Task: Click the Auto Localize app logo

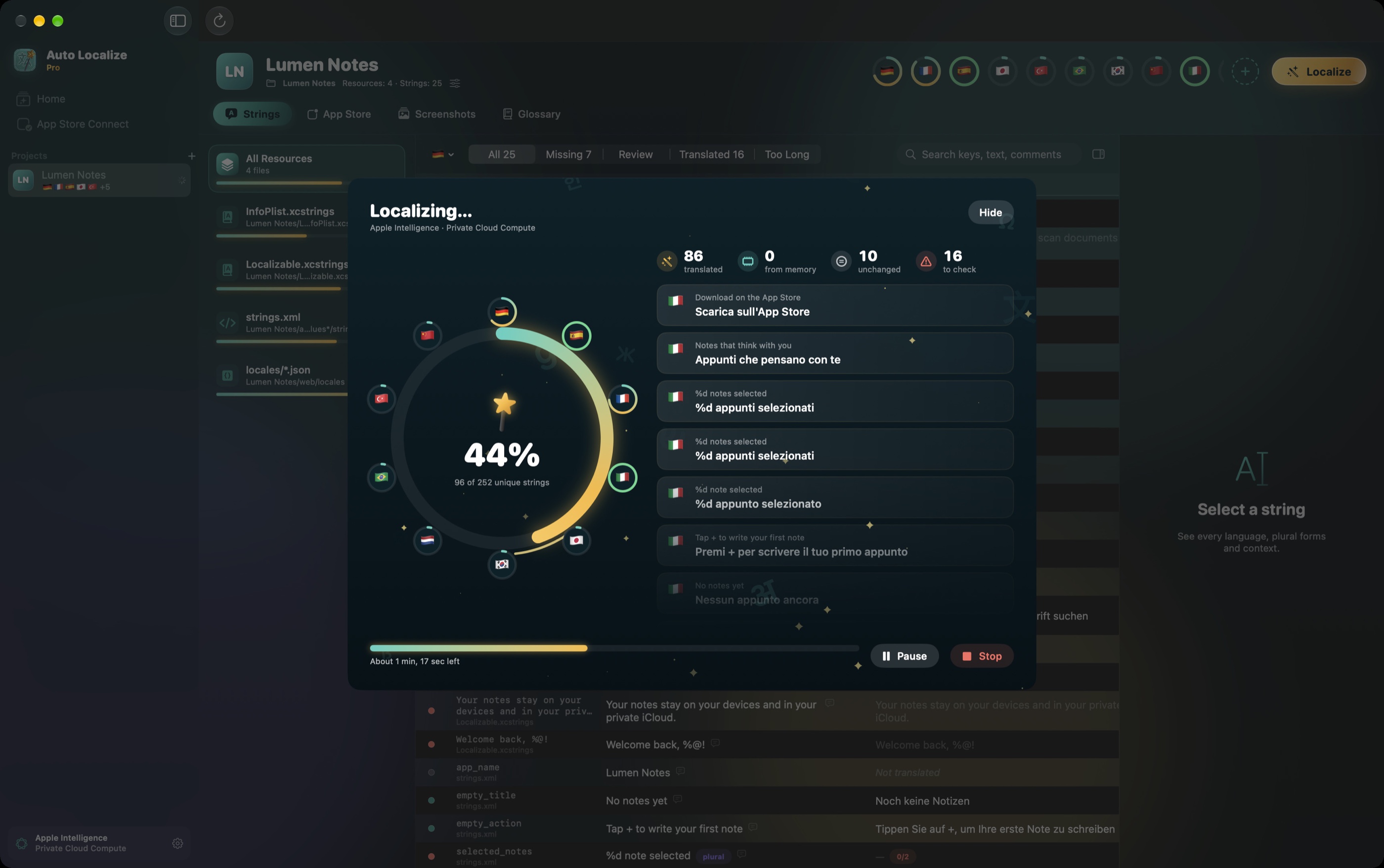Action: (x=25, y=60)
